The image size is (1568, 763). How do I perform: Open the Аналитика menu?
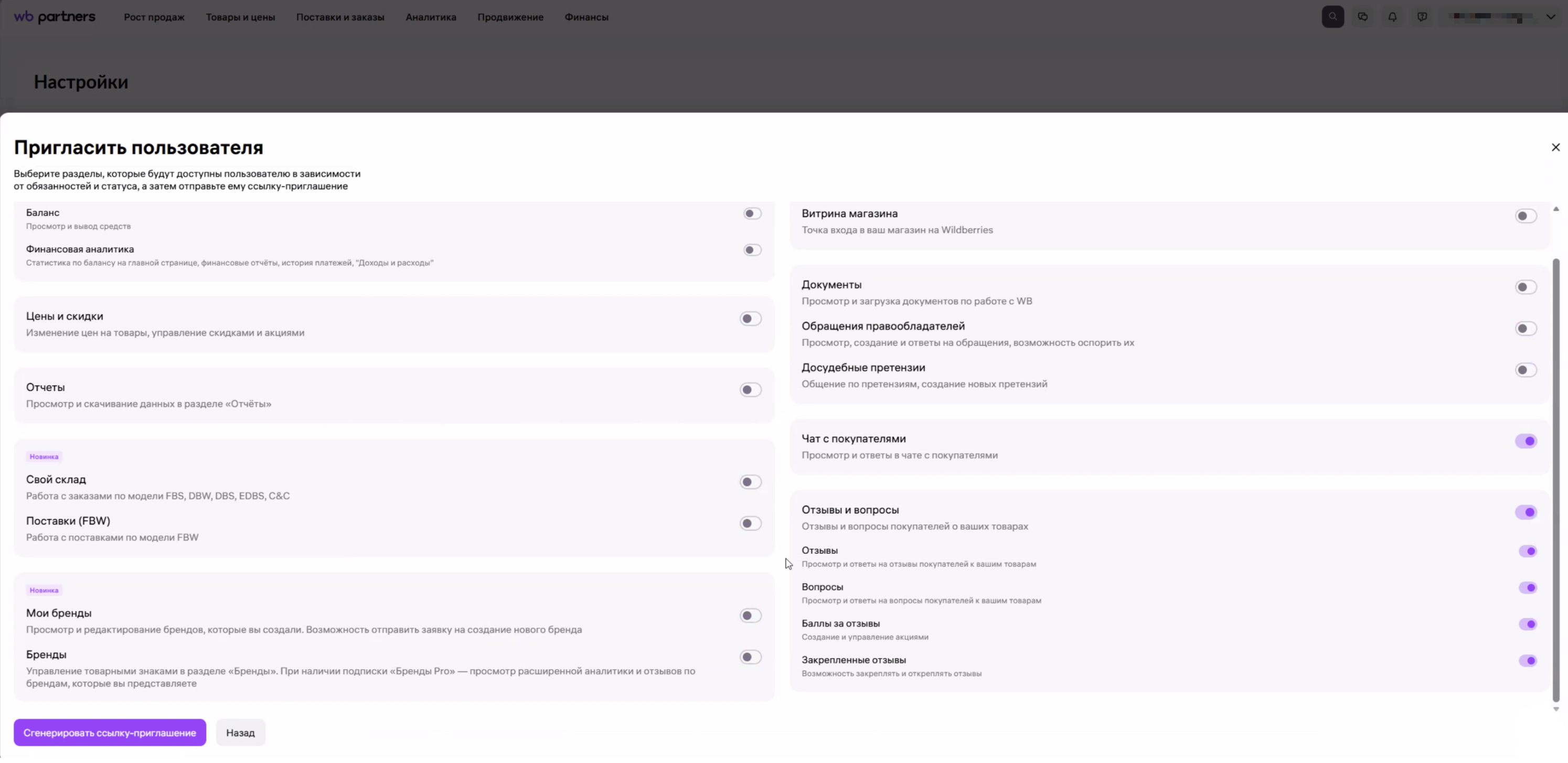431,17
